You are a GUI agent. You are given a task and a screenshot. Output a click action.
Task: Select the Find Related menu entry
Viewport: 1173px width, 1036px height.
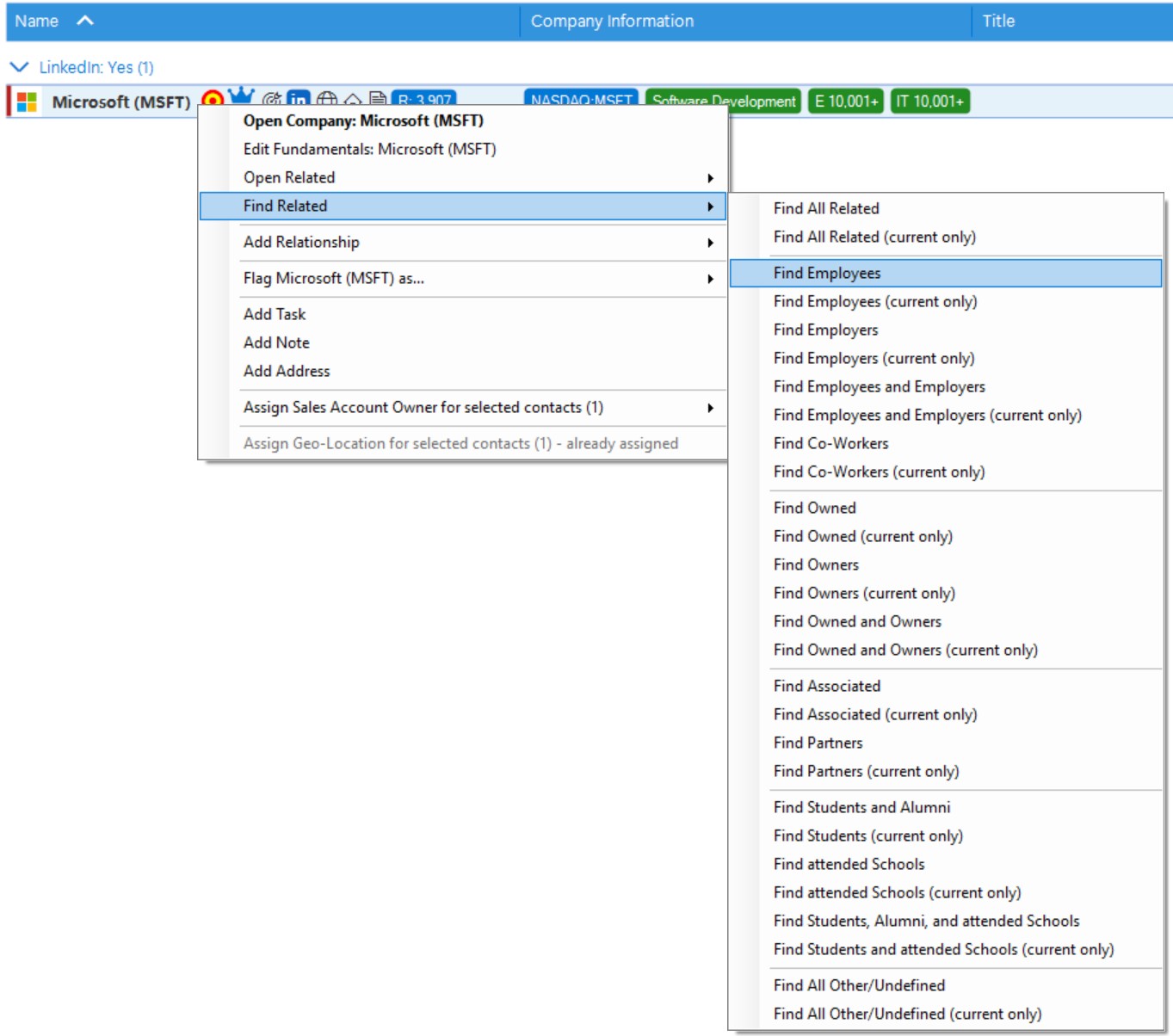click(463, 206)
